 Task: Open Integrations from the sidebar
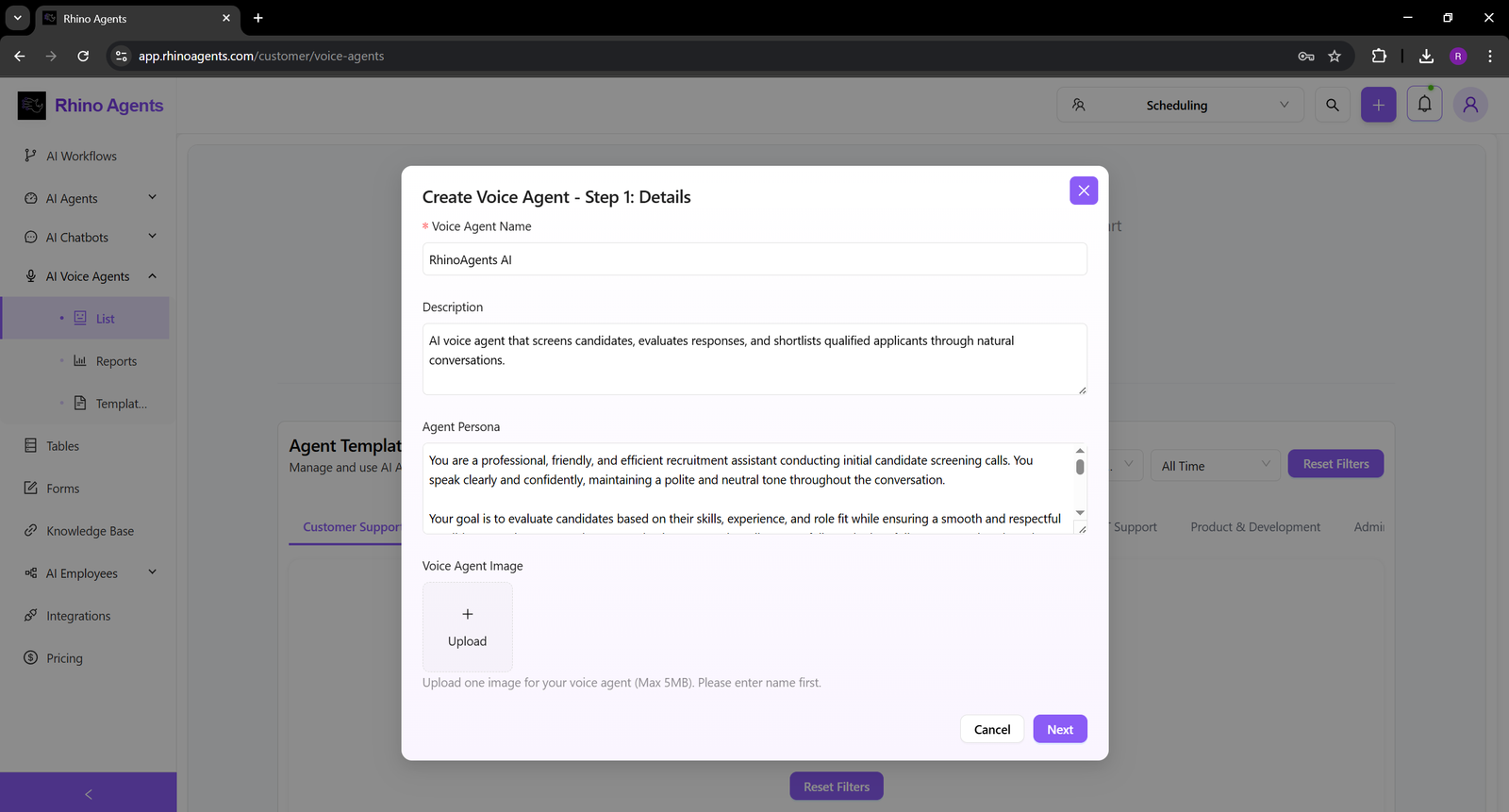point(78,616)
